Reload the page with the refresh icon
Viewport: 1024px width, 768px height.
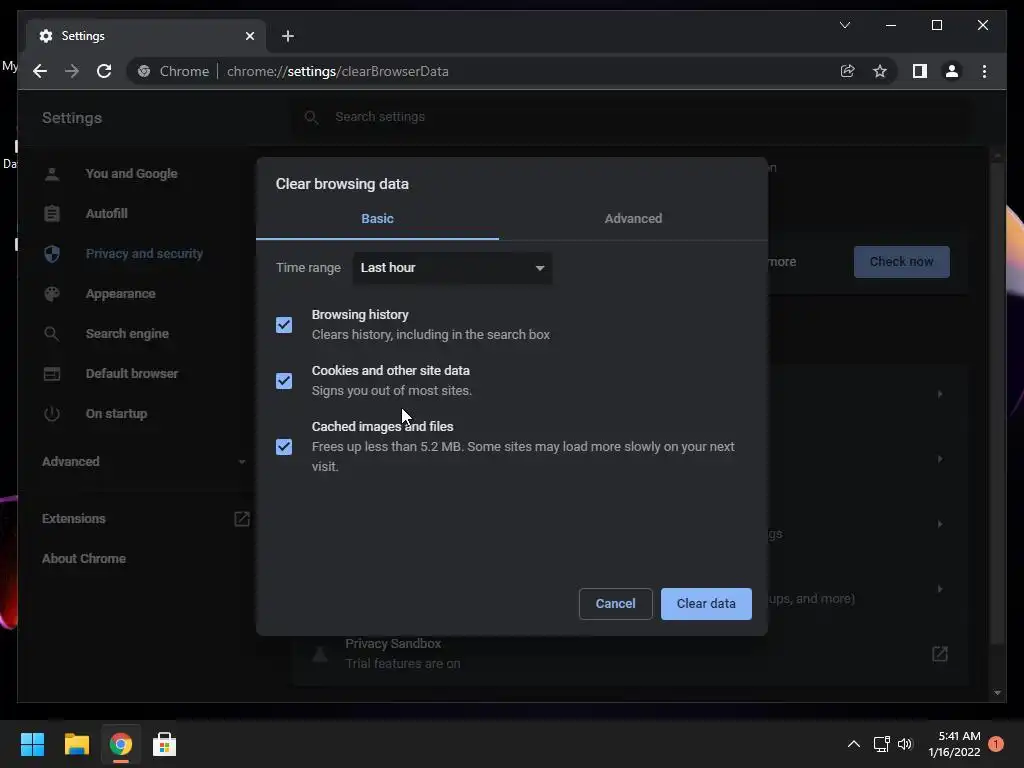[104, 71]
